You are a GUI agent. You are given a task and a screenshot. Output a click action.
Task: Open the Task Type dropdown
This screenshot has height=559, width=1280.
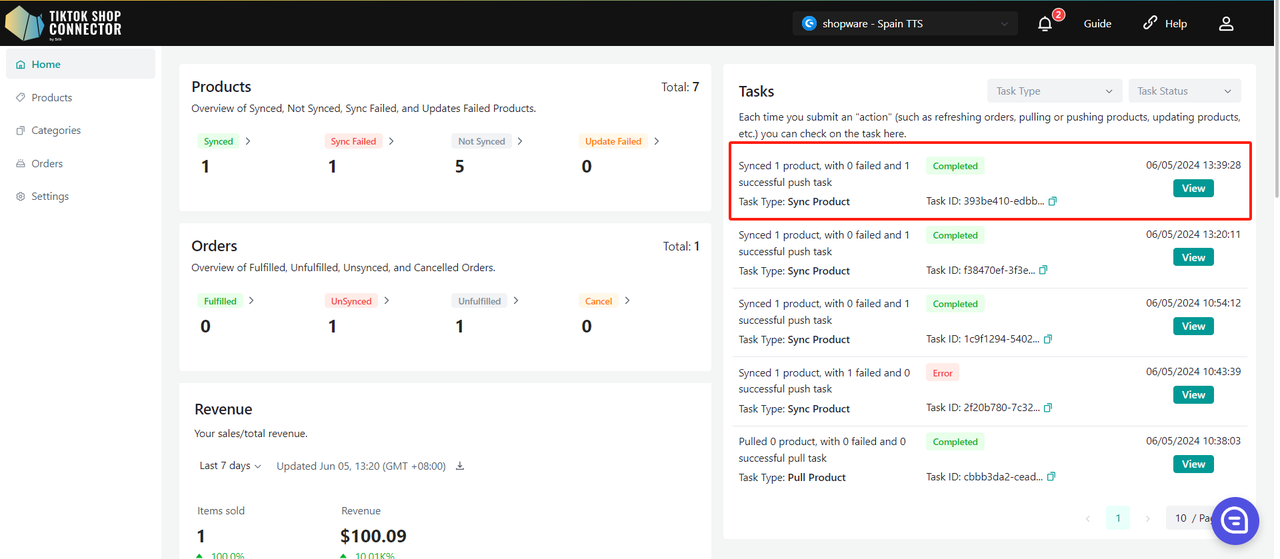coord(1054,91)
